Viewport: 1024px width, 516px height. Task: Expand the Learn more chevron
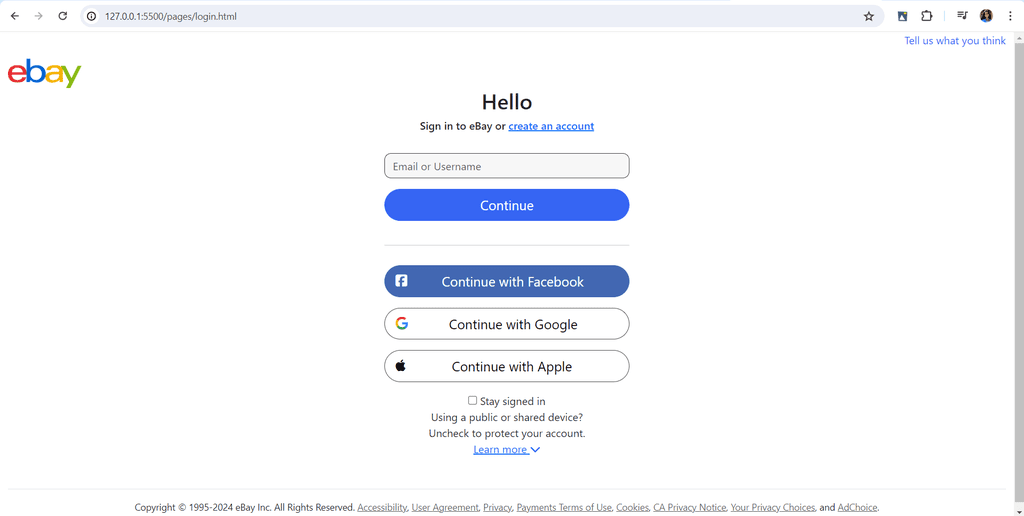[x=535, y=449]
